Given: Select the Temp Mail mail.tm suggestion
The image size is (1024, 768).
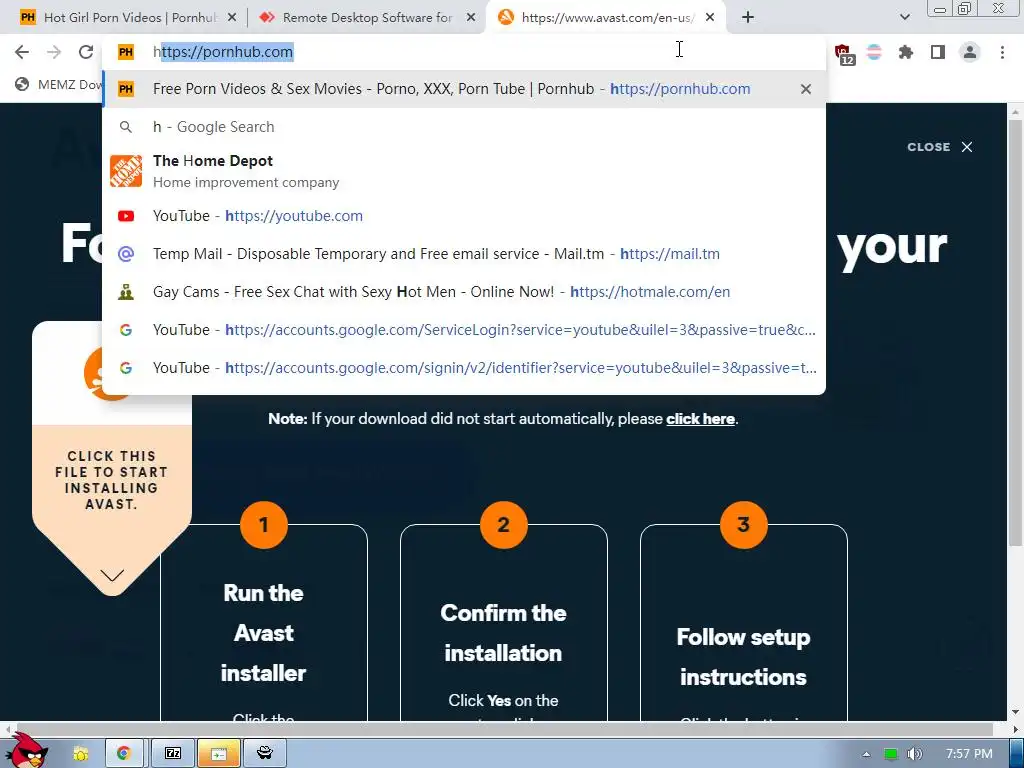Looking at the screenshot, I should click(464, 254).
